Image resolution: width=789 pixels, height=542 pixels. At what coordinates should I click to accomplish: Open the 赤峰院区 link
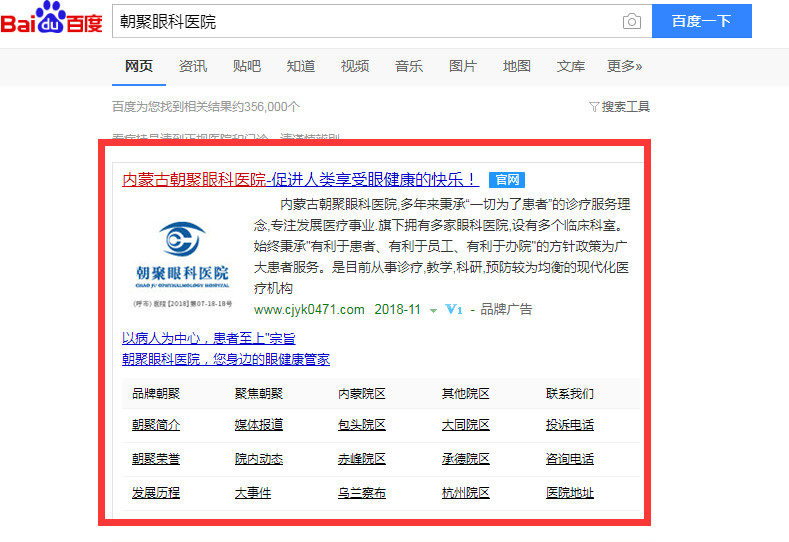pyautogui.click(x=362, y=459)
